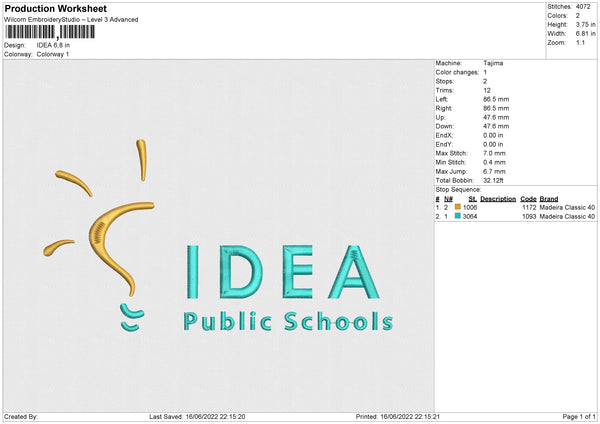600x424 pixels.
Task: Click the 'Colorway 1' value
Action: coord(53,54)
